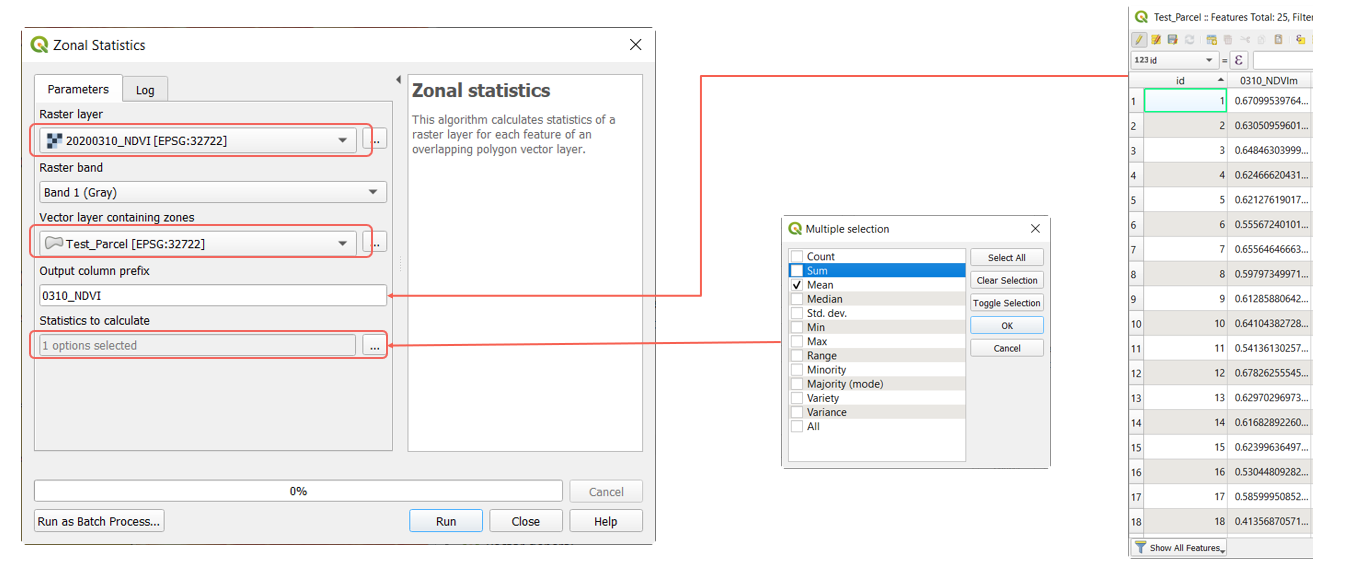Click the add feature table icon
The height and width of the screenshot is (588, 1360).
tap(1212, 40)
